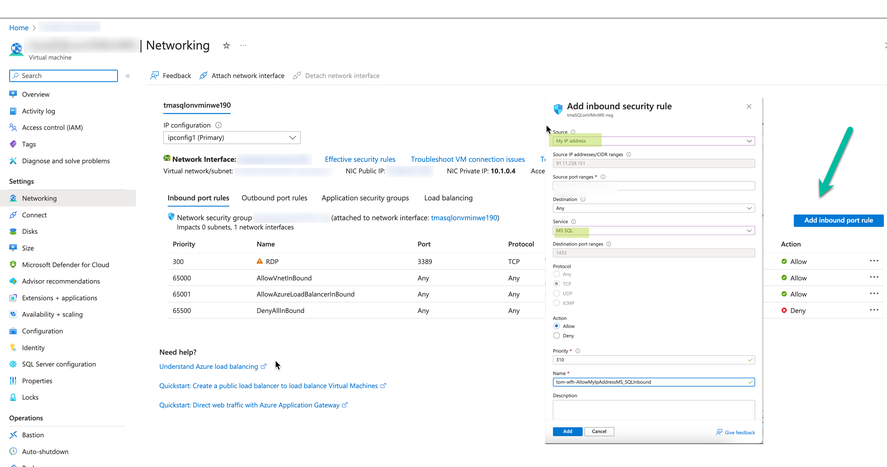Click Attach network interface in the toolbar
This screenshot has width=887, height=467.
pyautogui.click(x=242, y=76)
